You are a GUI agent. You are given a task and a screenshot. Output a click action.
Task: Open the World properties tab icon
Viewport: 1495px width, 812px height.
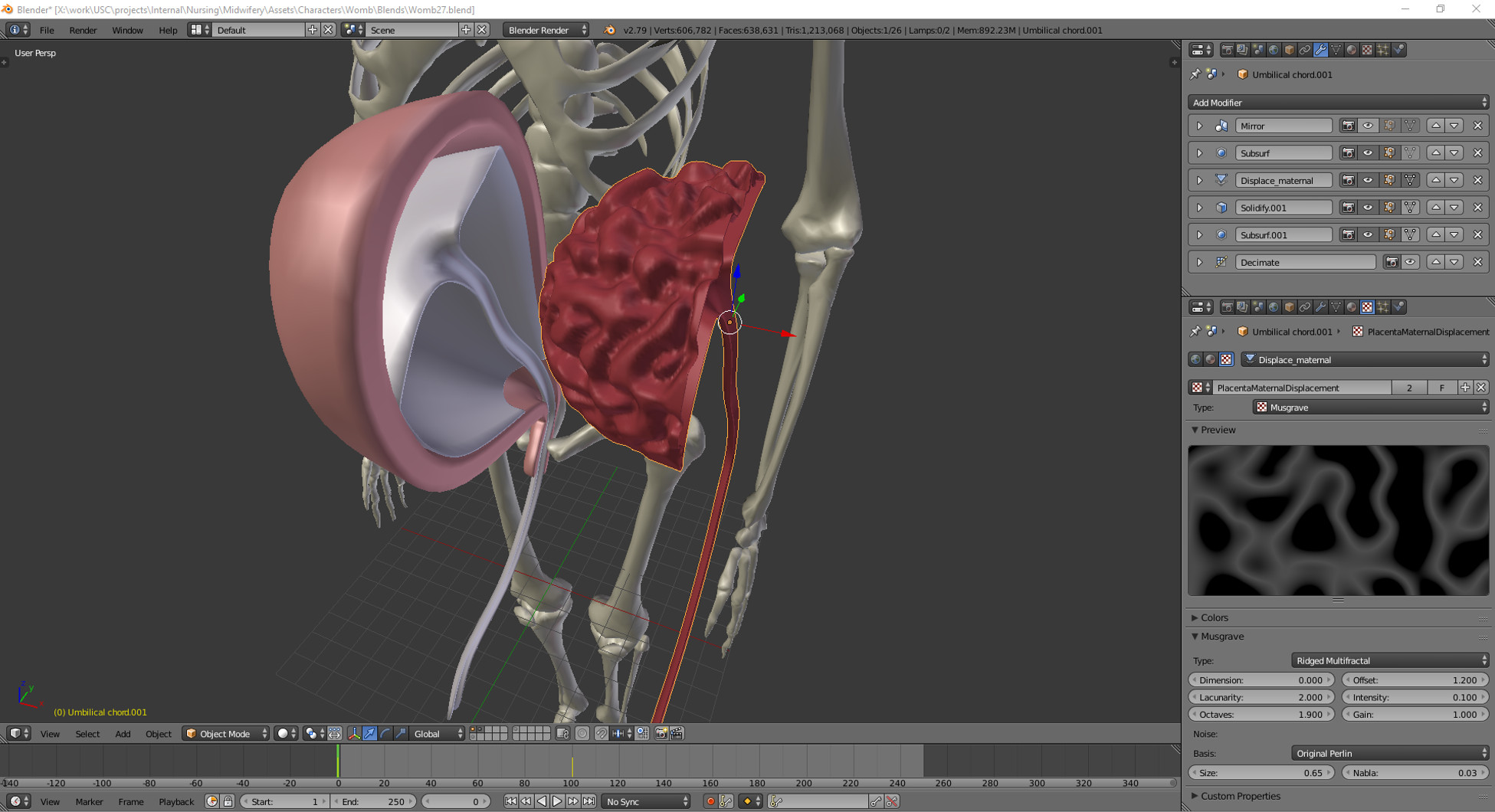click(1274, 50)
